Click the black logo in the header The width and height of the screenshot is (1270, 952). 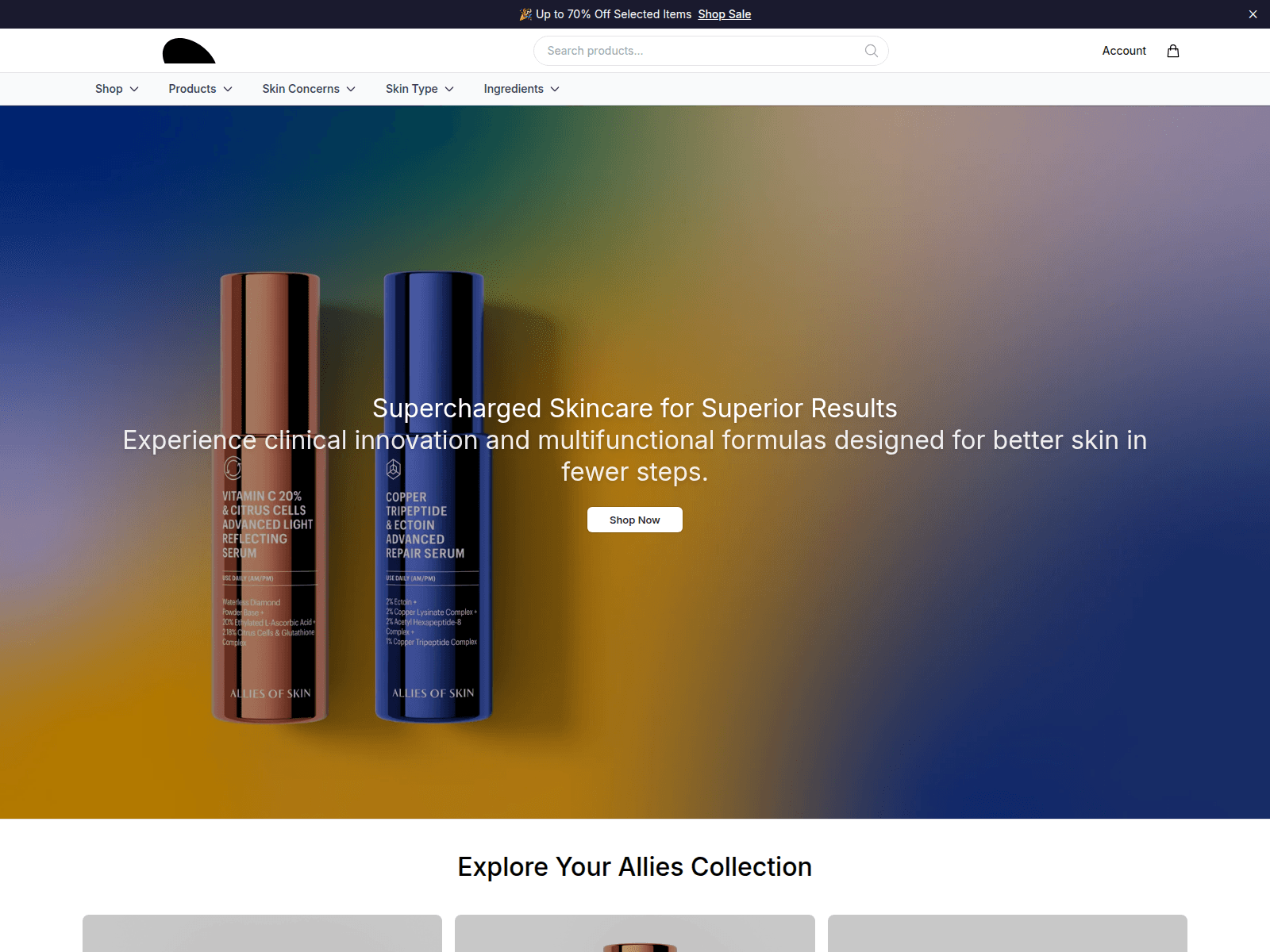point(189,51)
